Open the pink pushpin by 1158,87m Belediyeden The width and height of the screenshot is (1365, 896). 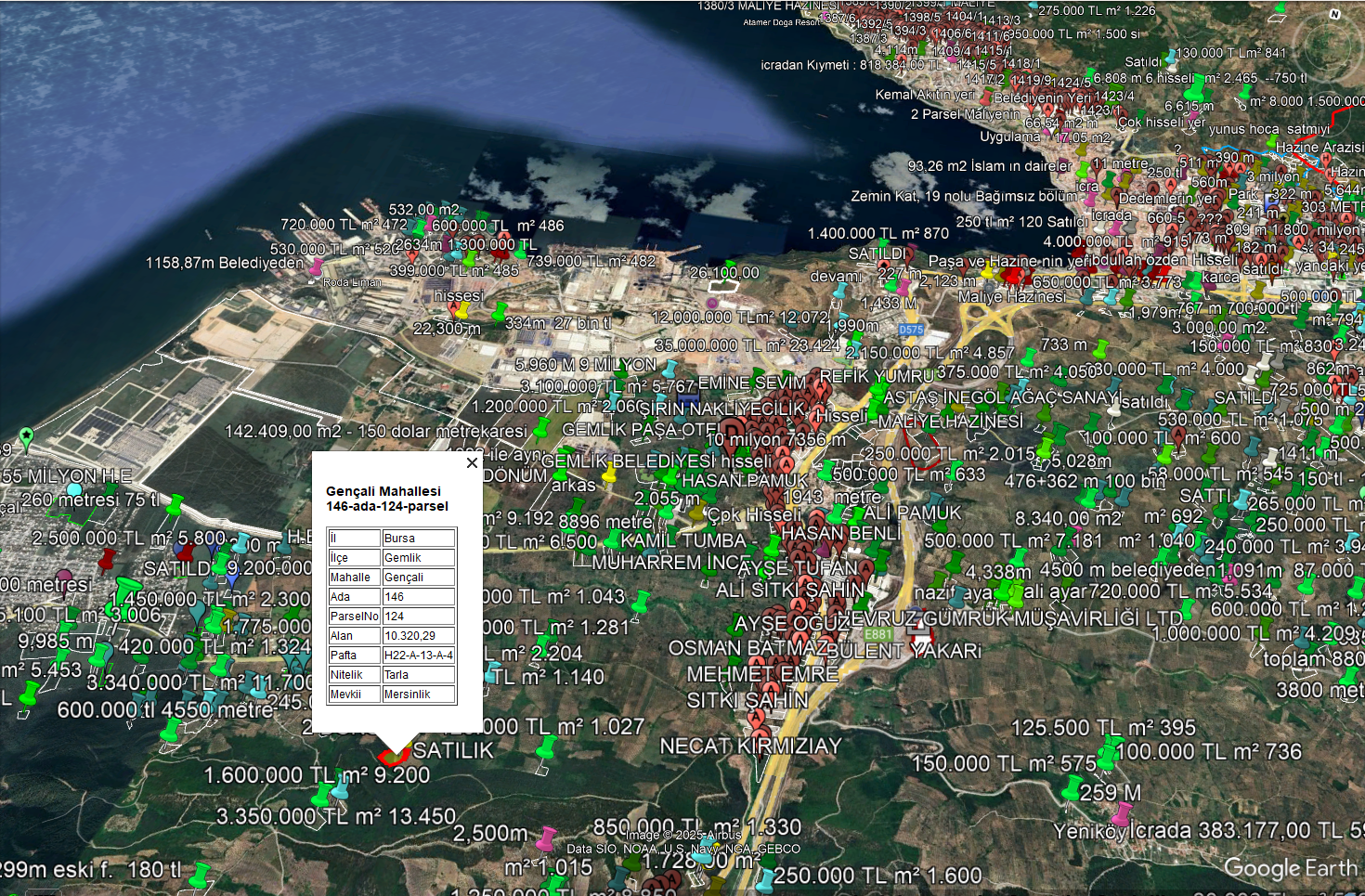coord(315,266)
